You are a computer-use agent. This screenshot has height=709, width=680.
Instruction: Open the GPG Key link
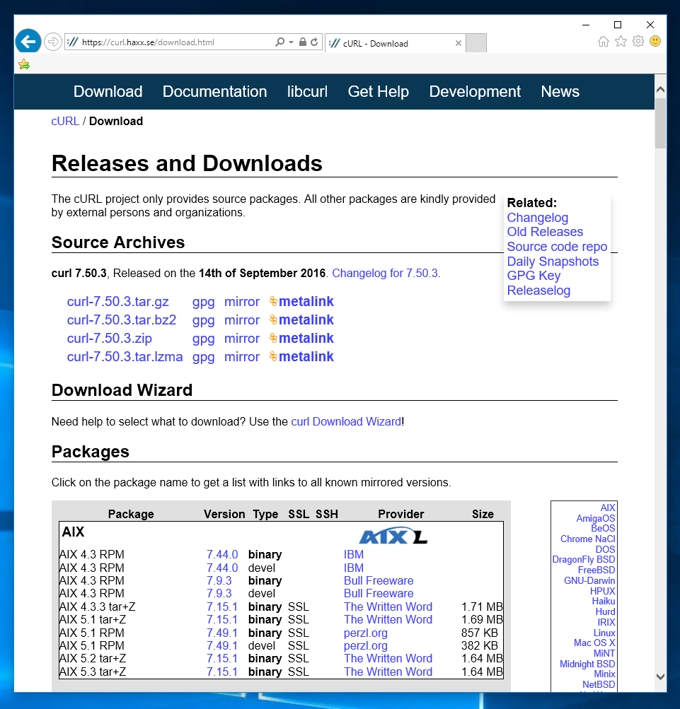click(x=534, y=276)
